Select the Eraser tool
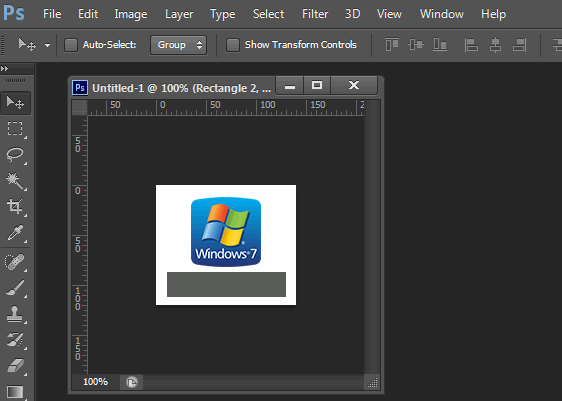The height and width of the screenshot is (401, 562). (15, 366)
